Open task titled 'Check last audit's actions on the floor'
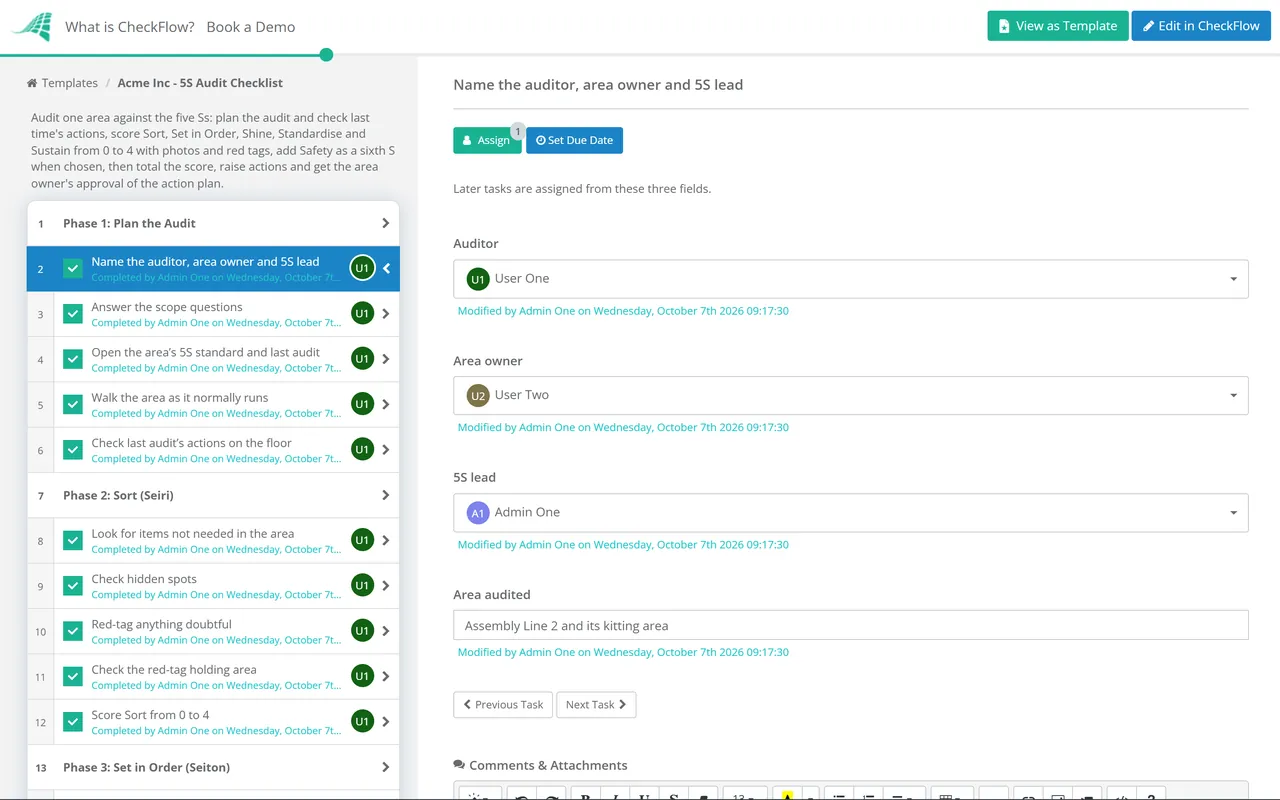This screenshot has height=800, width=1280. 192,443
